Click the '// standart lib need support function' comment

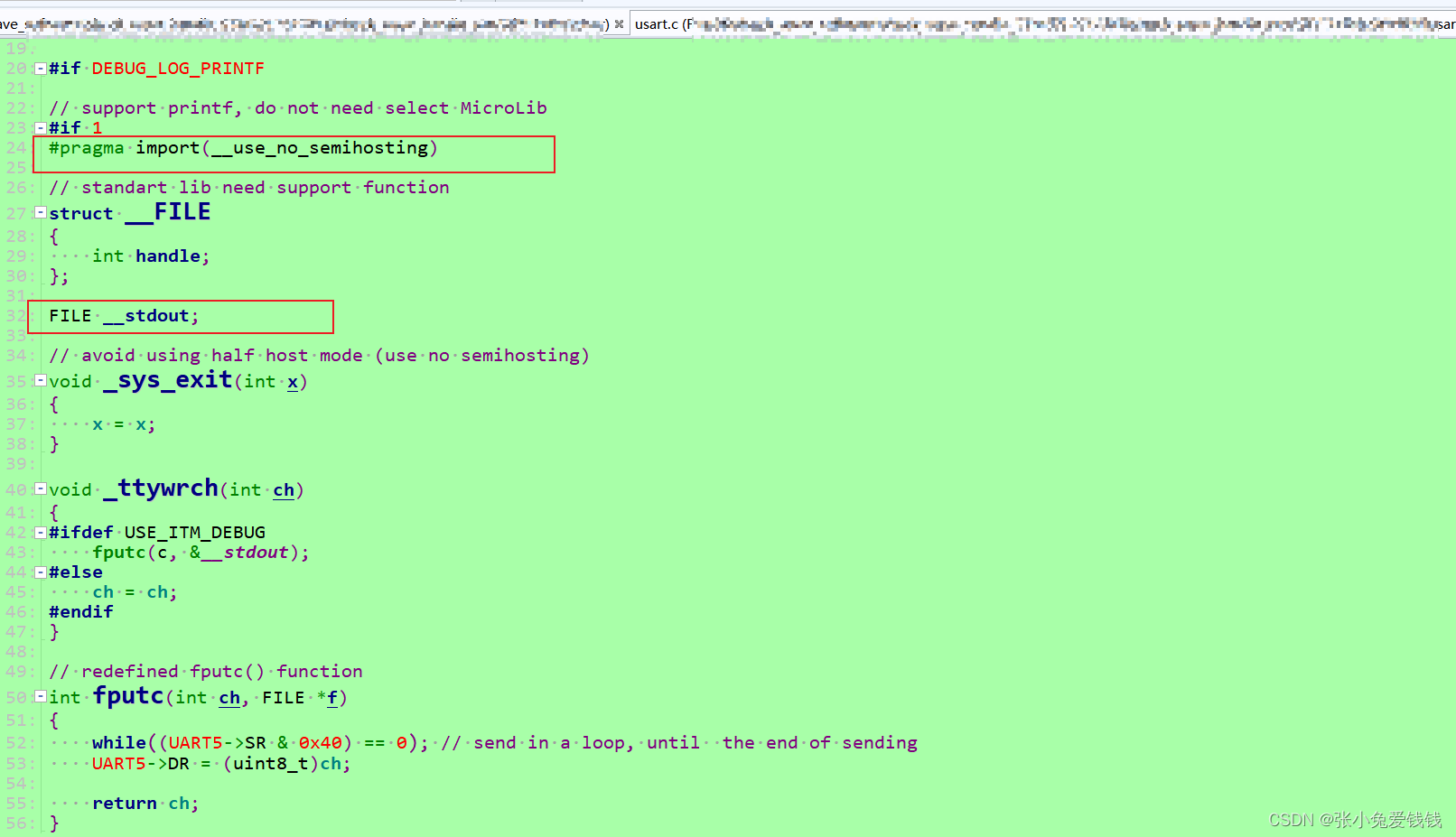pos(249,188)
